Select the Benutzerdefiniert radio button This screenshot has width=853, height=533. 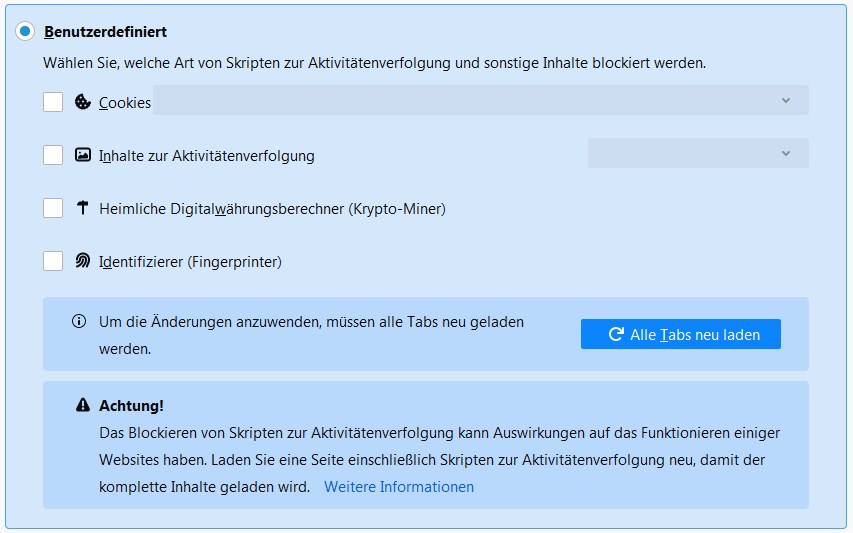tap(25, 32)
